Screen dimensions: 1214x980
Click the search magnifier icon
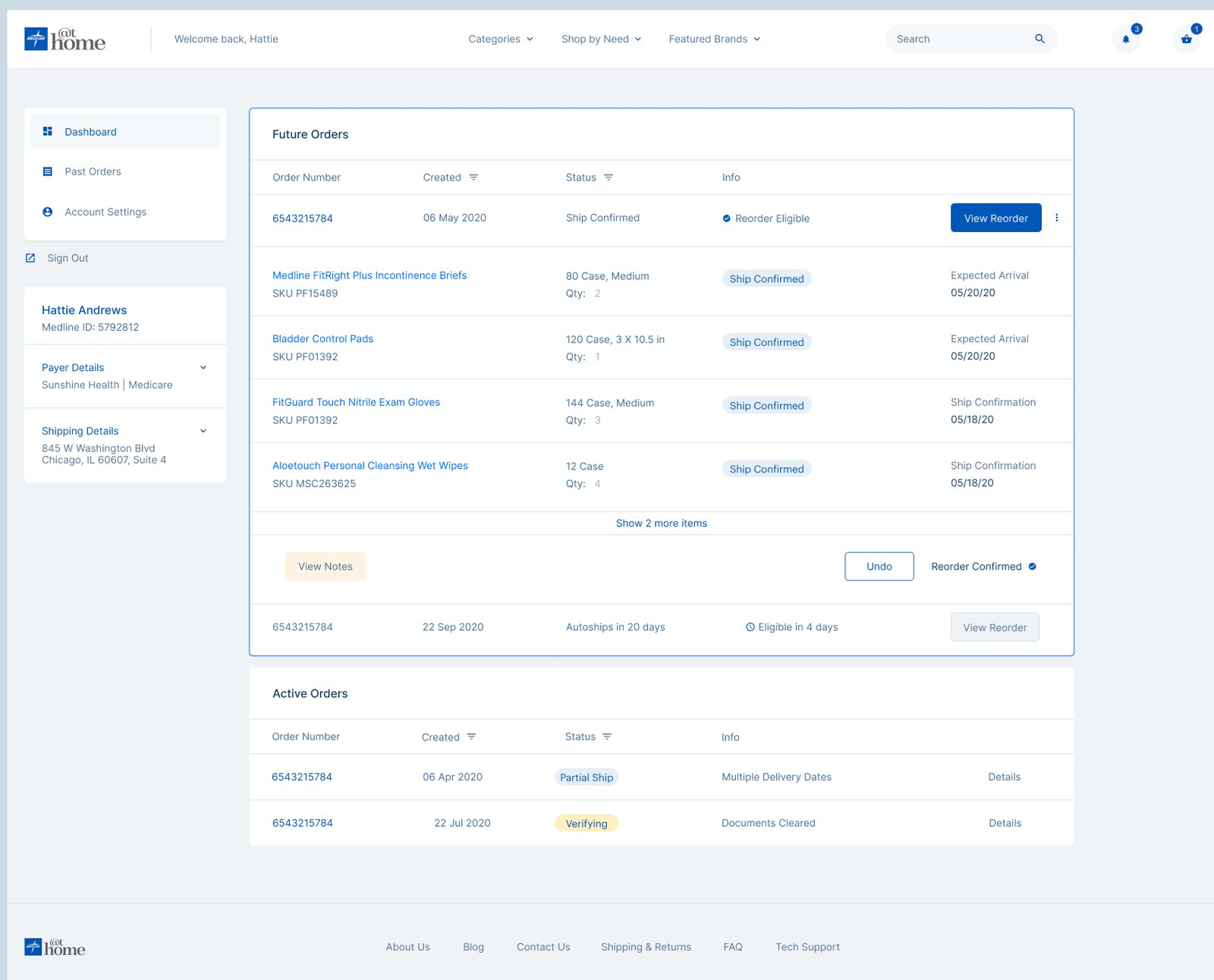1039,39
